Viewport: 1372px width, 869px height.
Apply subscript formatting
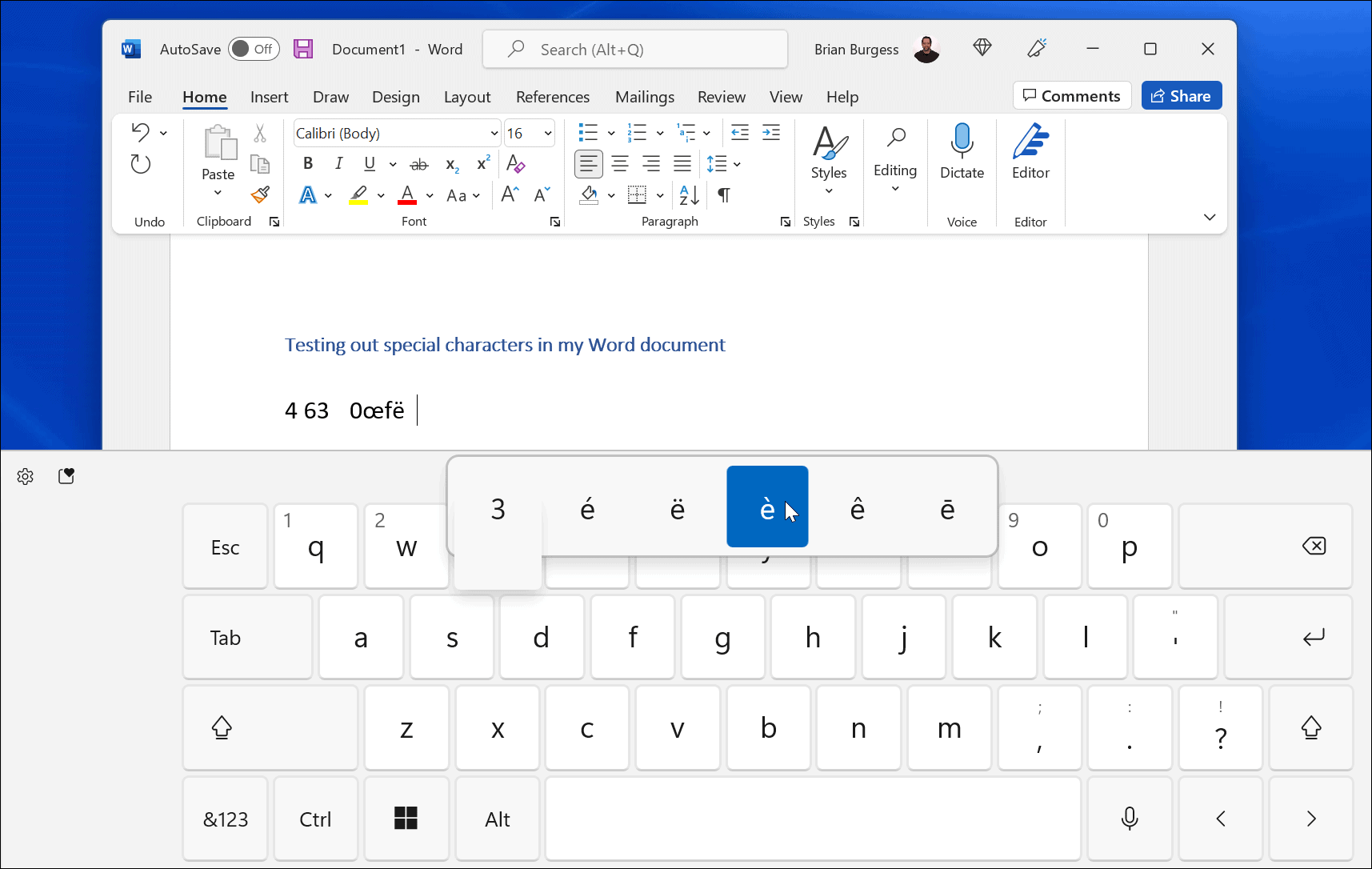pos(450,164)
